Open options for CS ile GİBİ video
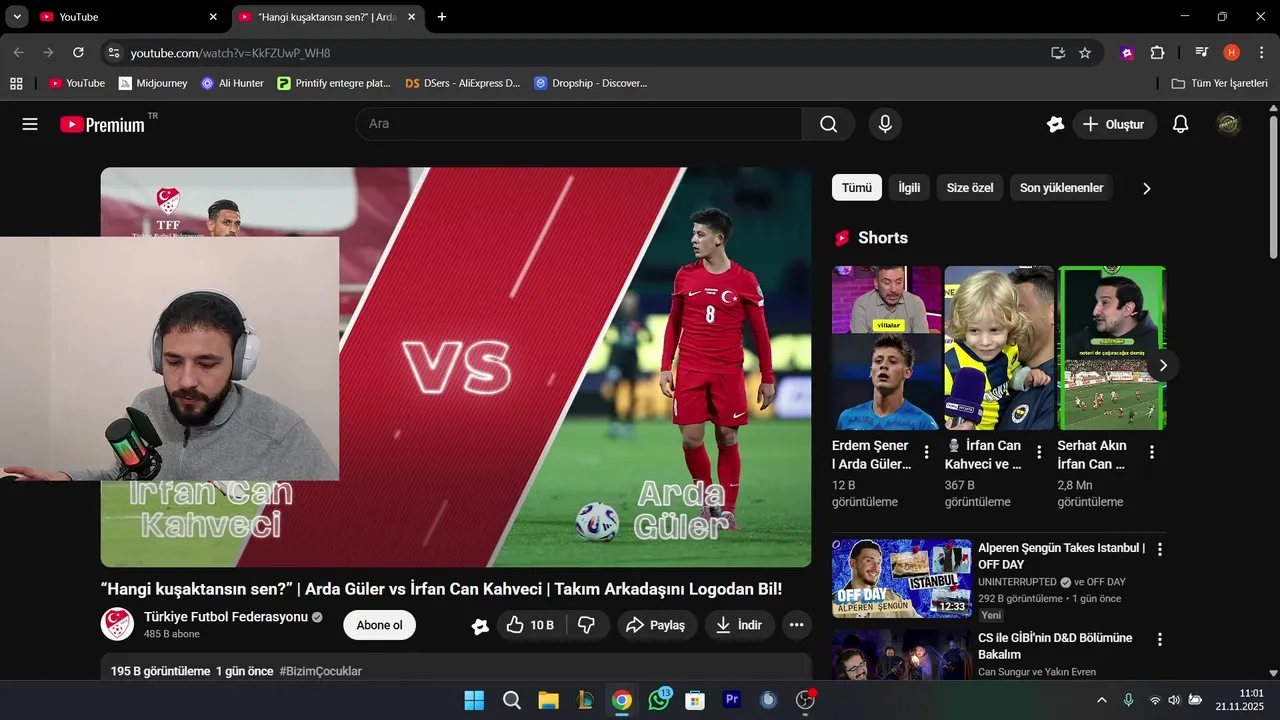Viewport: 1280px width, 720px height. point(1160,639)
